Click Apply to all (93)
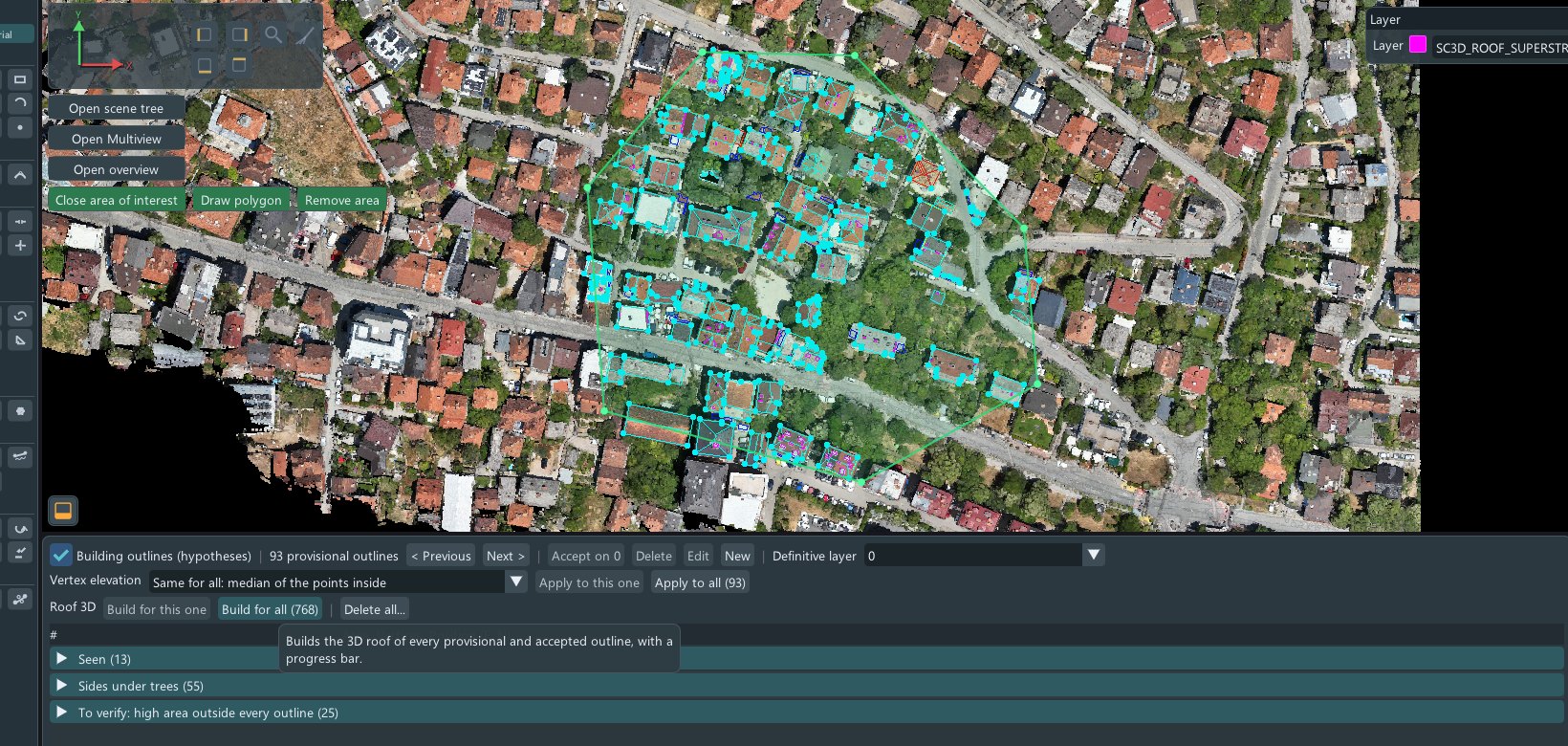The height and width of the screenshot is (746, 1568). (x=700, y=582)
